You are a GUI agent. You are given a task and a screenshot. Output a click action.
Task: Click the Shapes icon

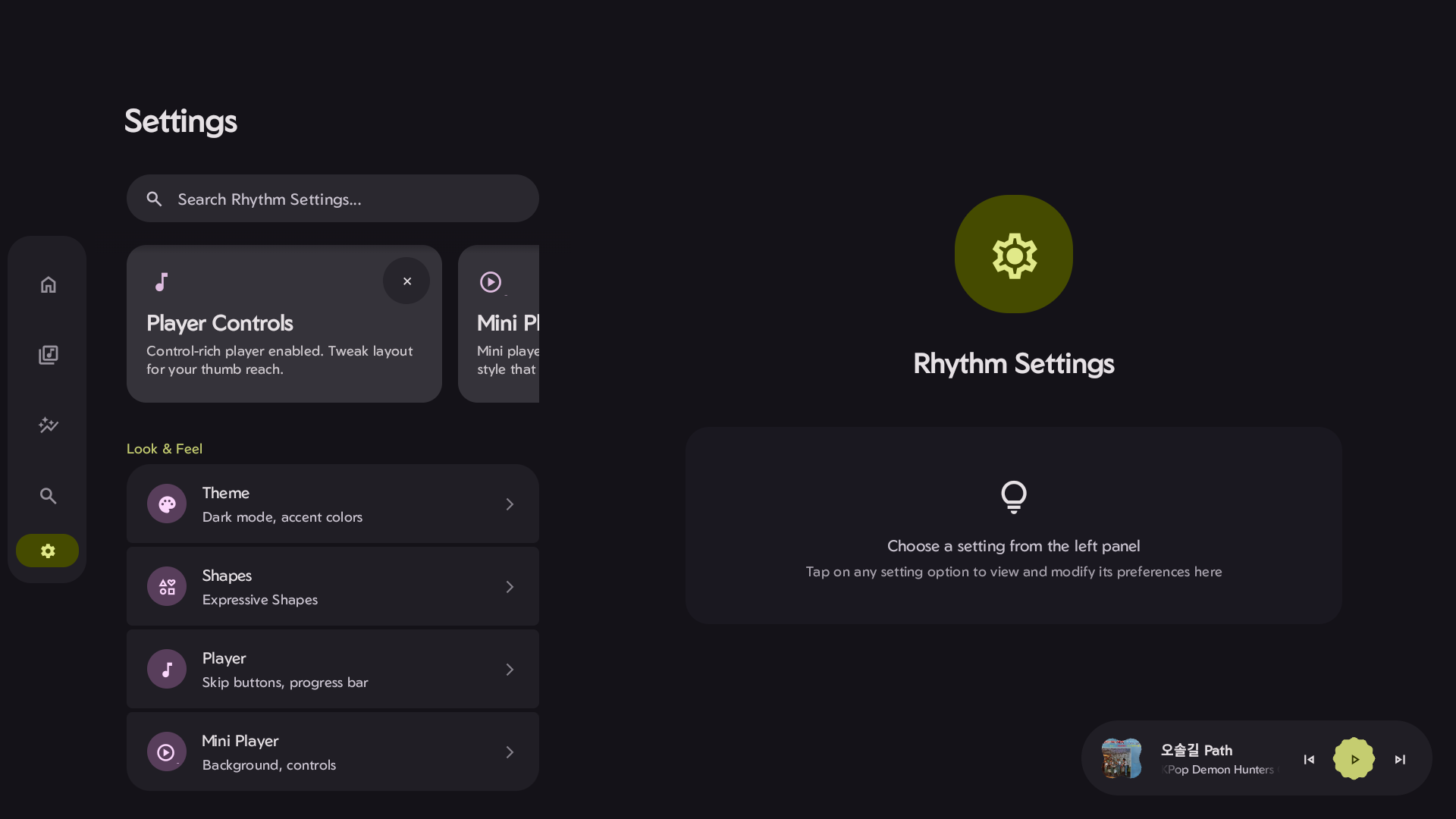point(167,586)
